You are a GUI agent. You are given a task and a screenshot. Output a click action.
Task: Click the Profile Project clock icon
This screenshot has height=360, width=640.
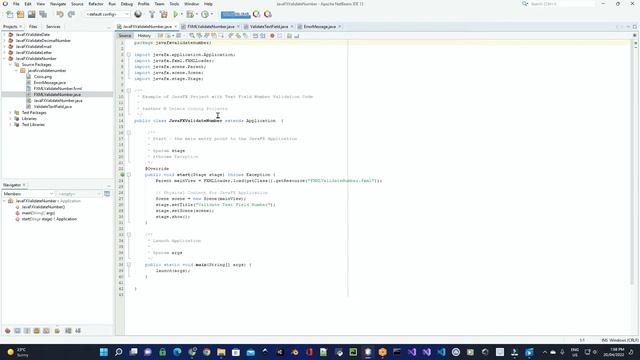point(204,14)
